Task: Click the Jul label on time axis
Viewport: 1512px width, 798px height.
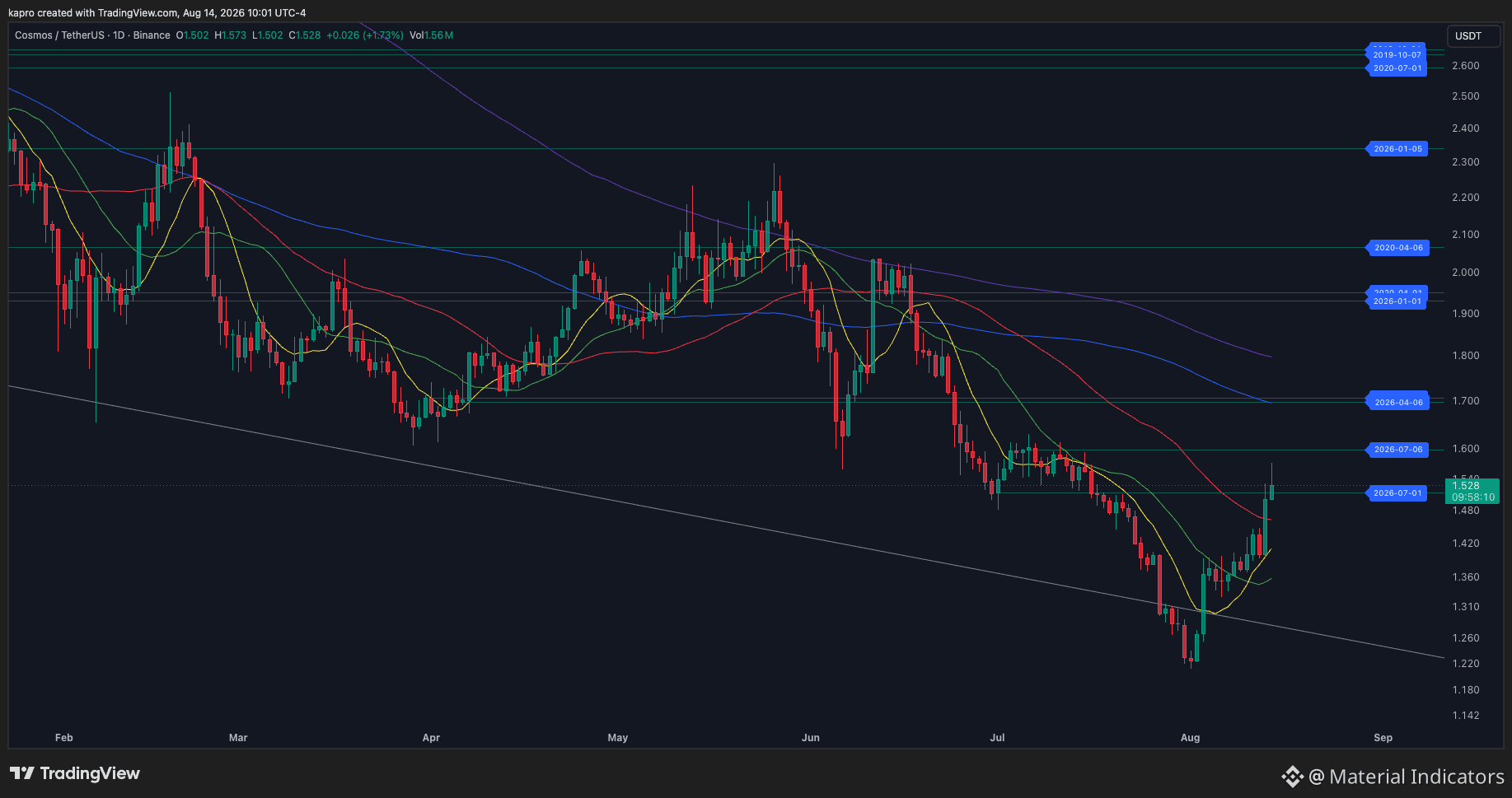Action: (x=997, y=738)
